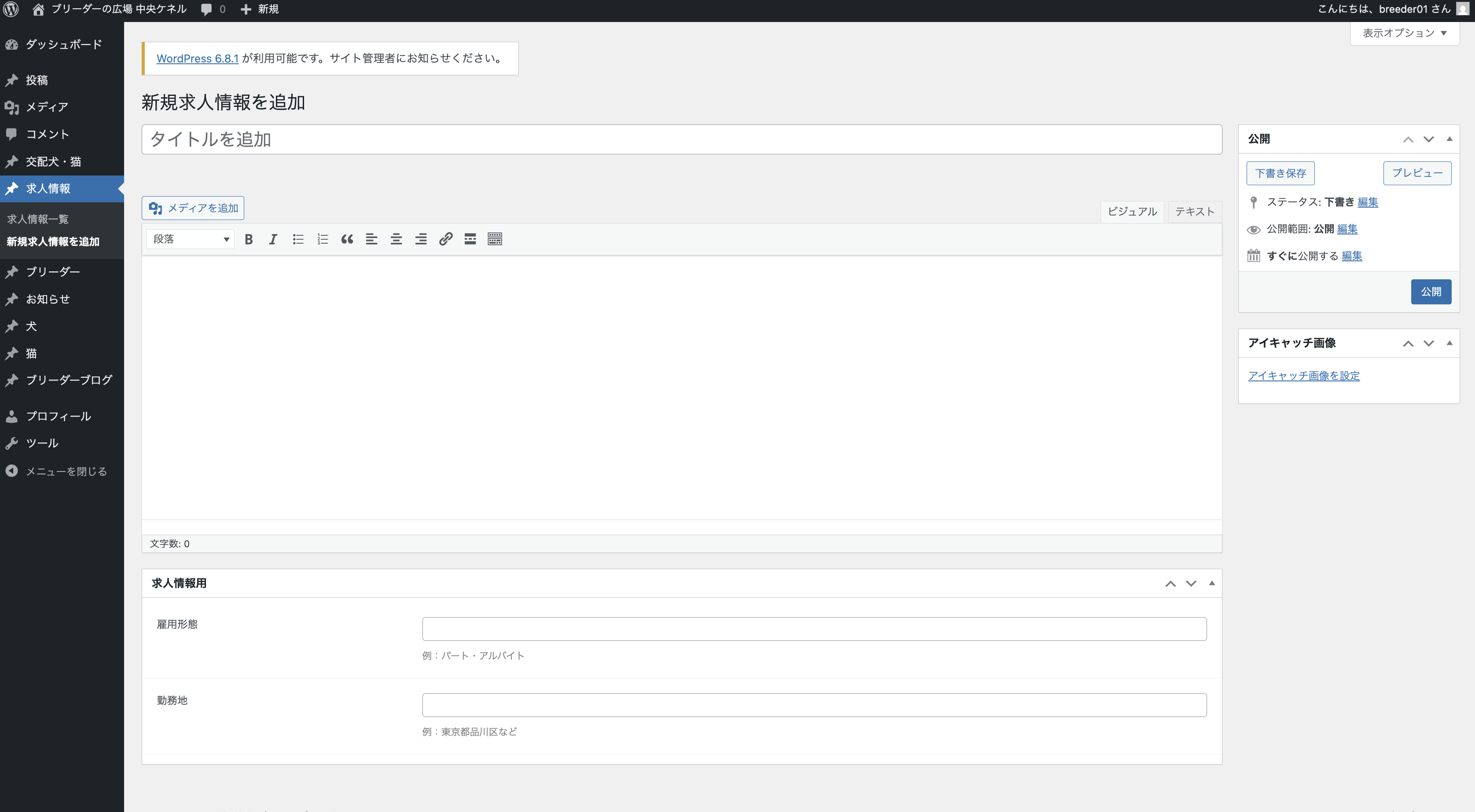1475x812 pixels.
Task: Open 犬 in the sidebar
Action: pyautogui.click(x=62, y=326)
